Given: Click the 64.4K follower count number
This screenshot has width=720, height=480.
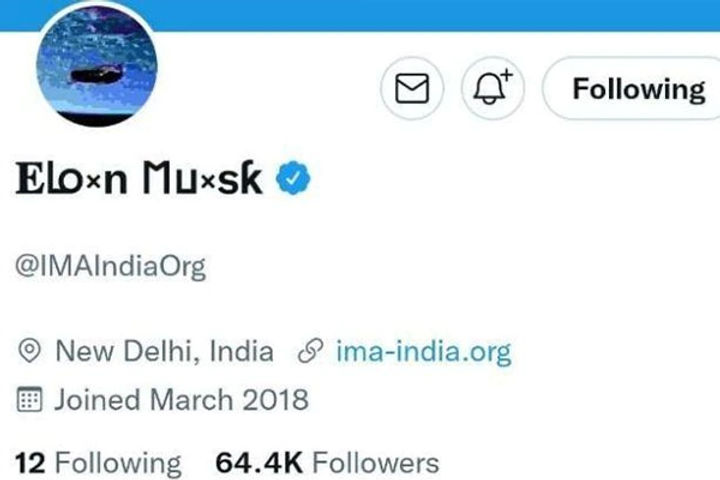Looking at the screenshot, I should (259, 463).
